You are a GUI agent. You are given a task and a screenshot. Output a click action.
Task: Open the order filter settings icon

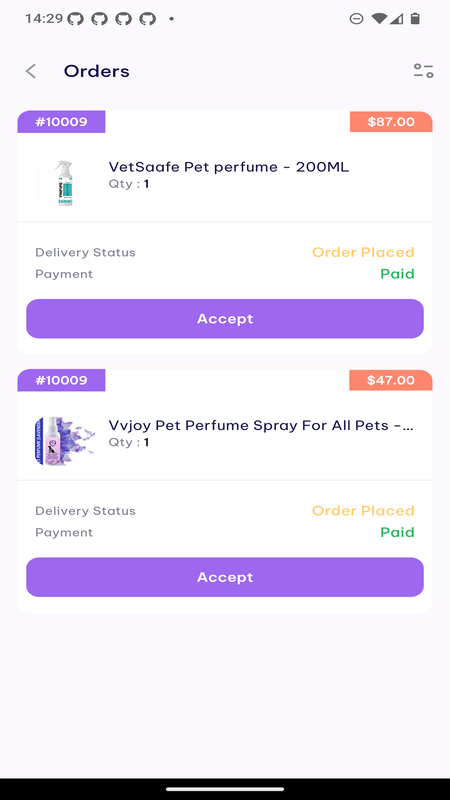pyautogui.click(x=423, y=71)
